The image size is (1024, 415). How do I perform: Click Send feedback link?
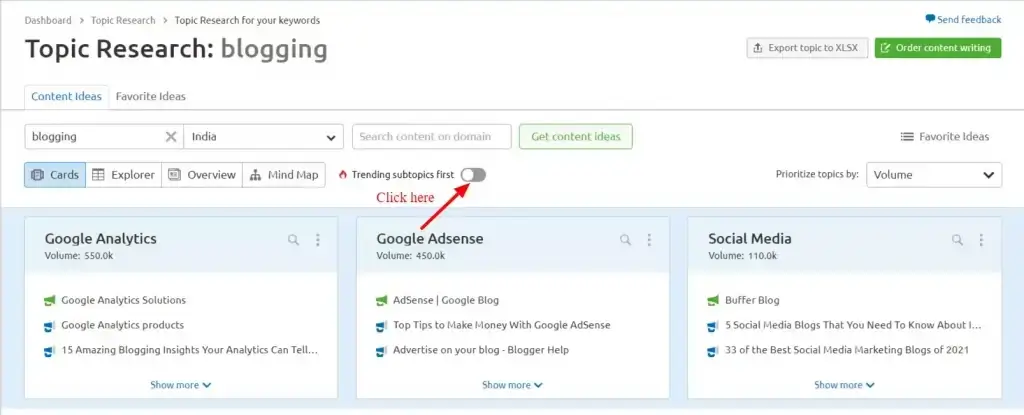coord(963,20)
